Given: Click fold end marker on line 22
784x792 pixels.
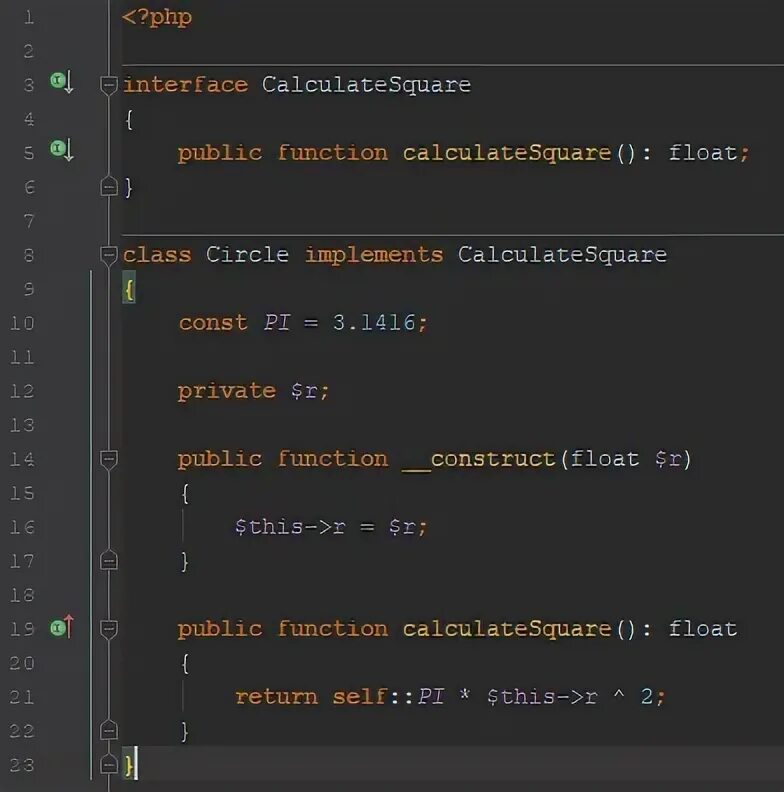Looking at the screenshot, I should pyautogui.click(x=109, y=730).
